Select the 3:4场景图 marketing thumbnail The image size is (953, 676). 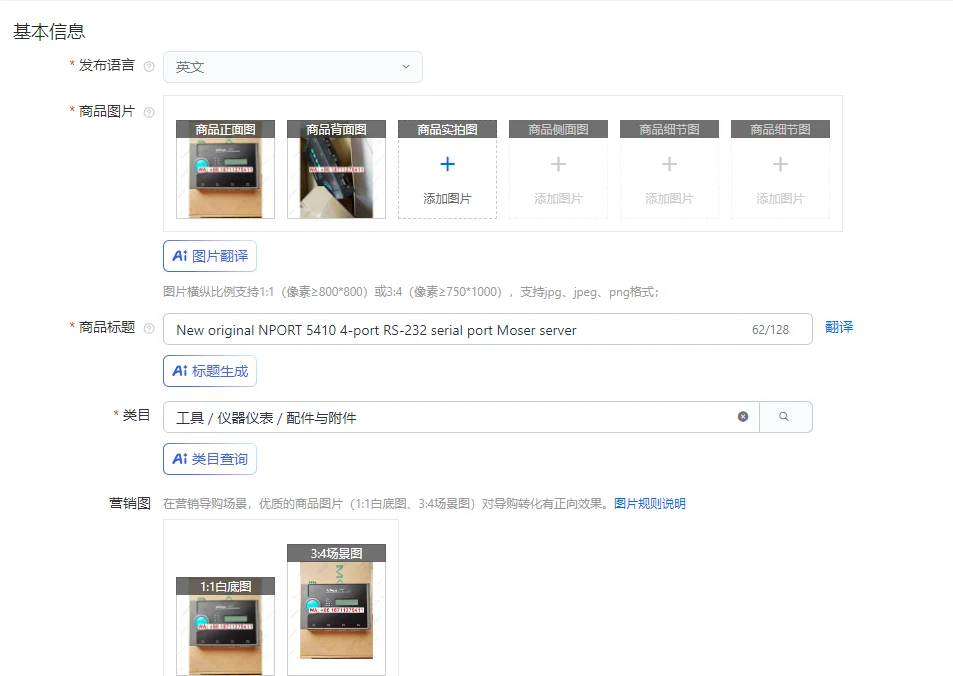click(336, 610)
